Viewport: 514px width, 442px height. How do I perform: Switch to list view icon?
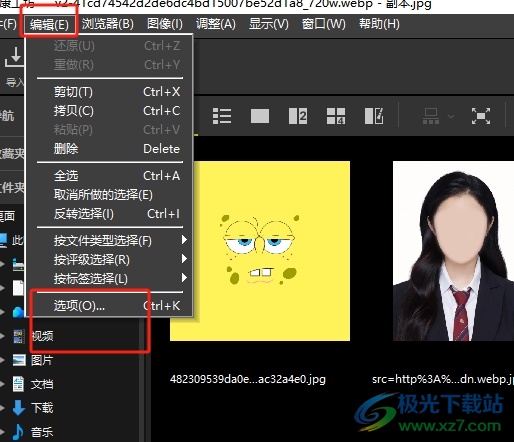222,116
